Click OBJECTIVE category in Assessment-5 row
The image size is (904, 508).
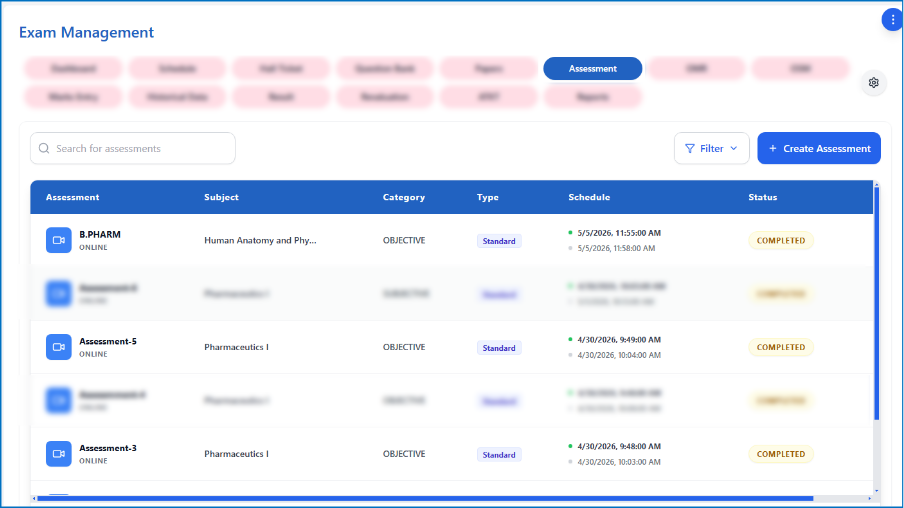(x=404, y=347)
